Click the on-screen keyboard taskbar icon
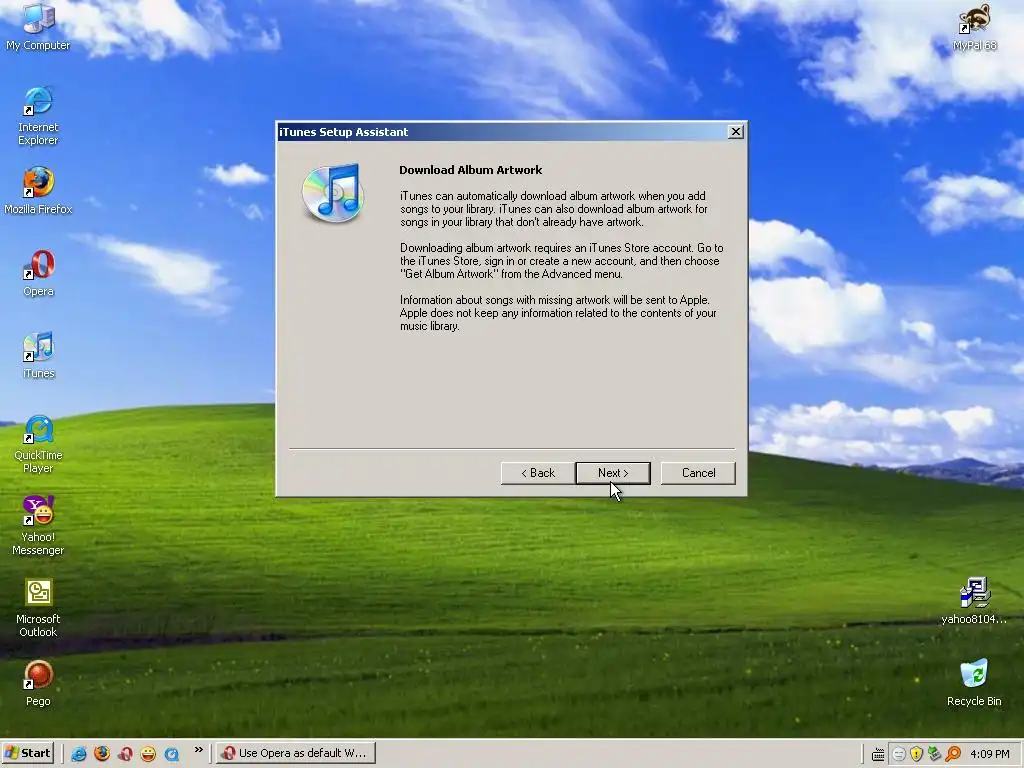Screen dimensions: 1024x768 pos(878,754)
